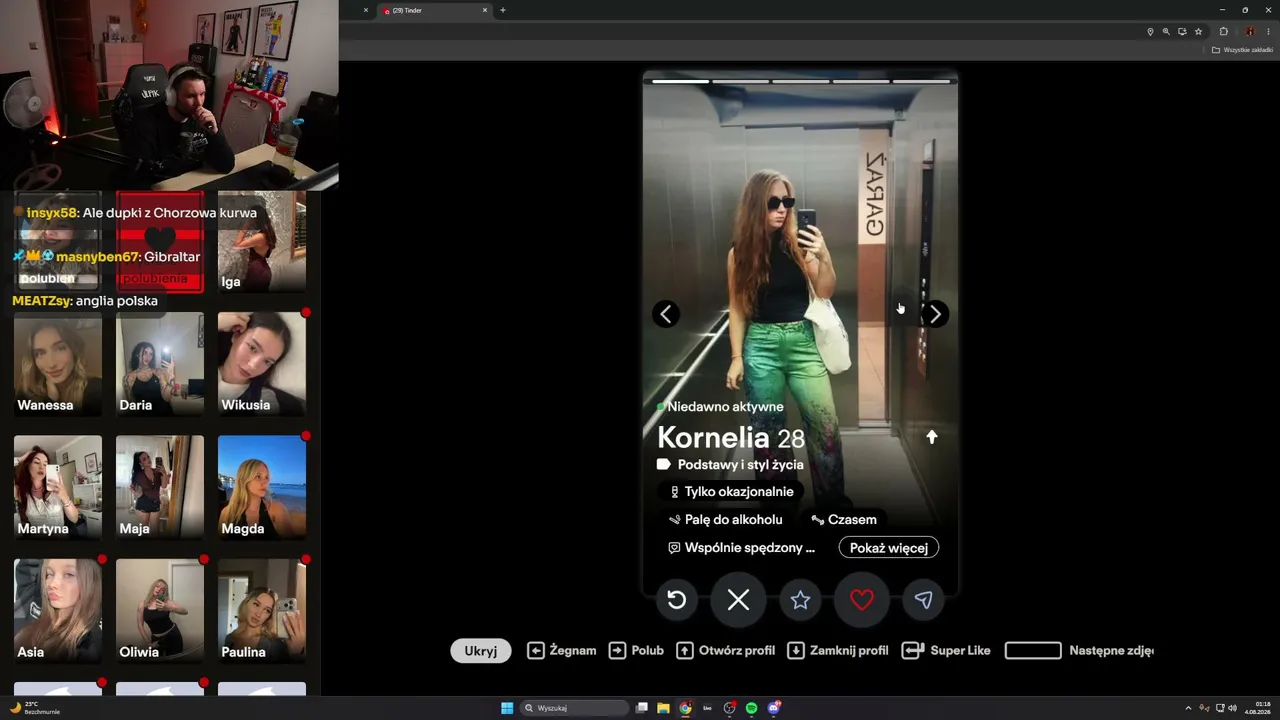The height and width of the screenshot is (720, 1280).
Task: Open Magda's liked profile thumbnail
Action: click(262, 487)
